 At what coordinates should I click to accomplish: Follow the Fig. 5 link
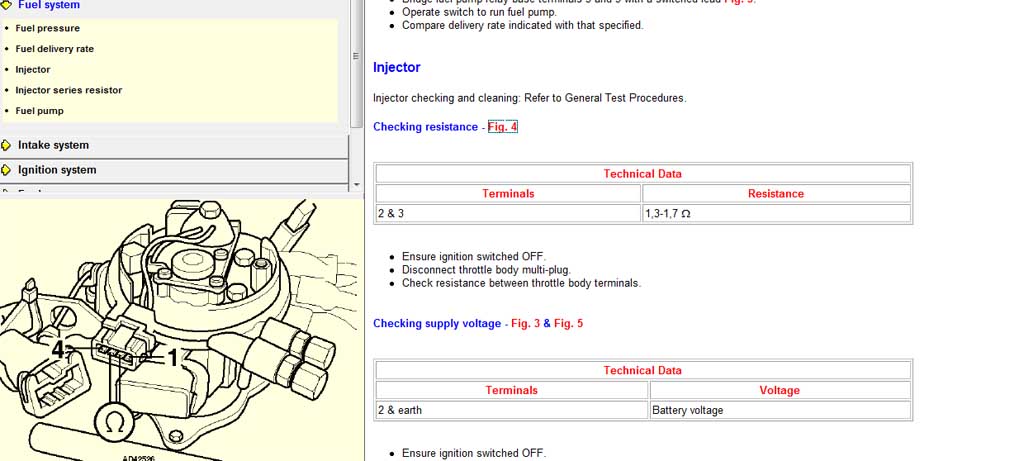568,324
